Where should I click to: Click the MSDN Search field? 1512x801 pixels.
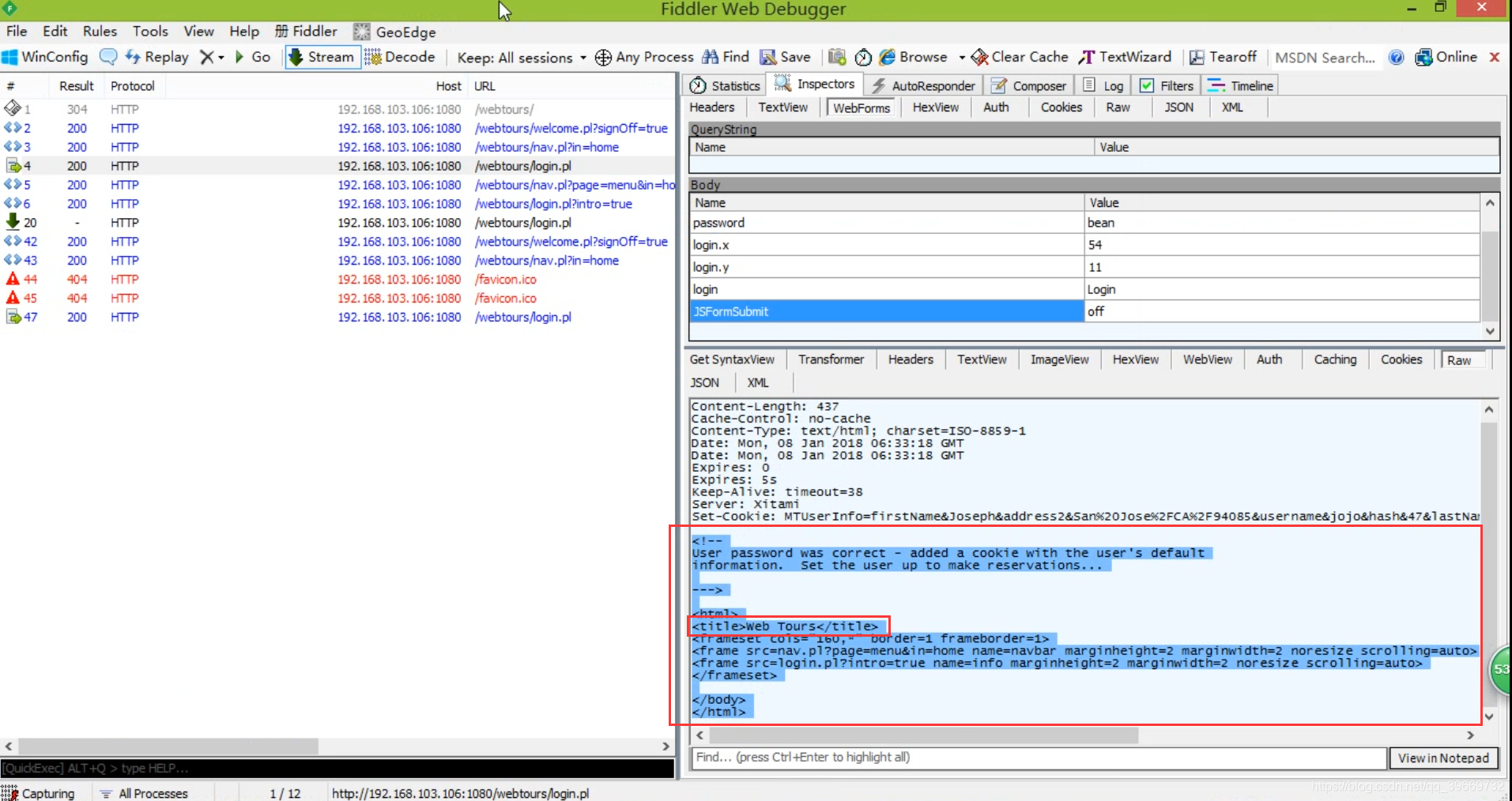click(1325, 58)
